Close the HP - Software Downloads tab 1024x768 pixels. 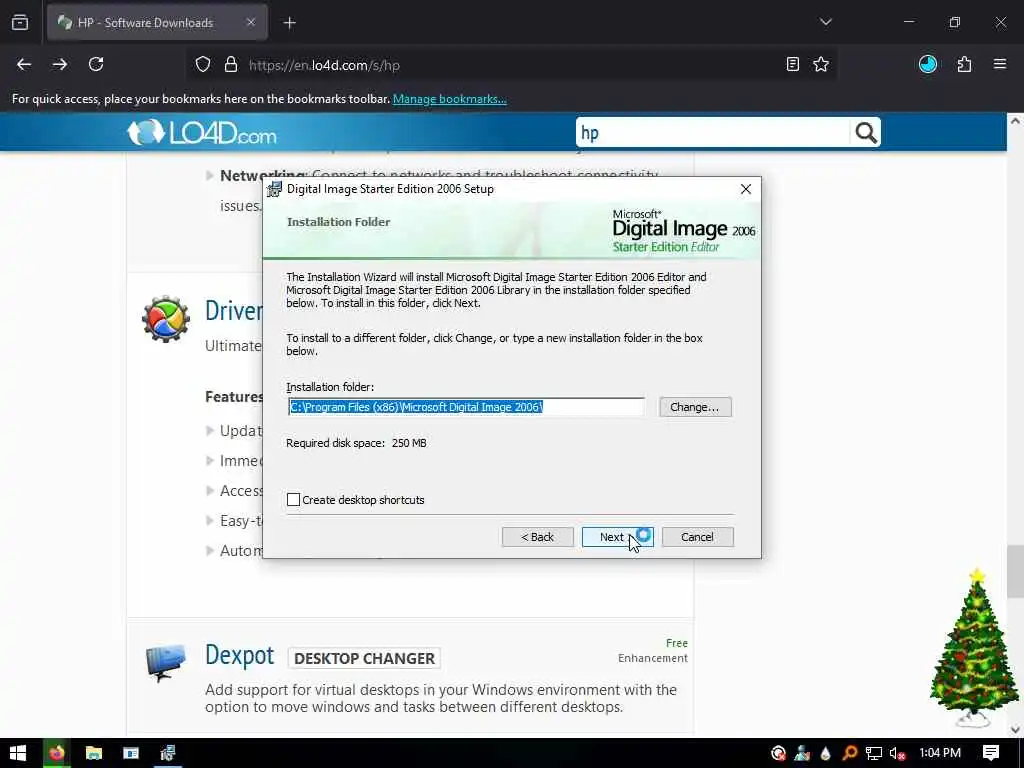pos(251,22)
